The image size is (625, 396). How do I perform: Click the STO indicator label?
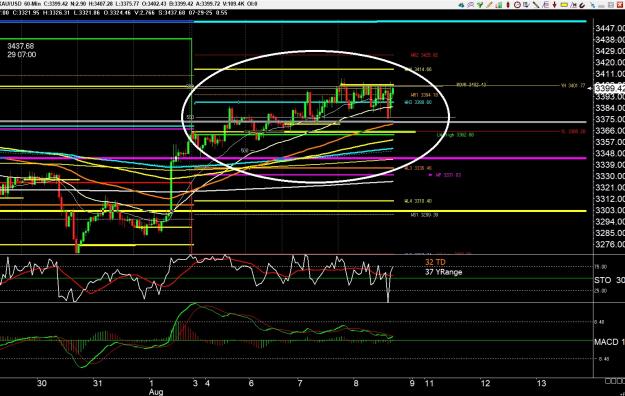pos(602,280)
